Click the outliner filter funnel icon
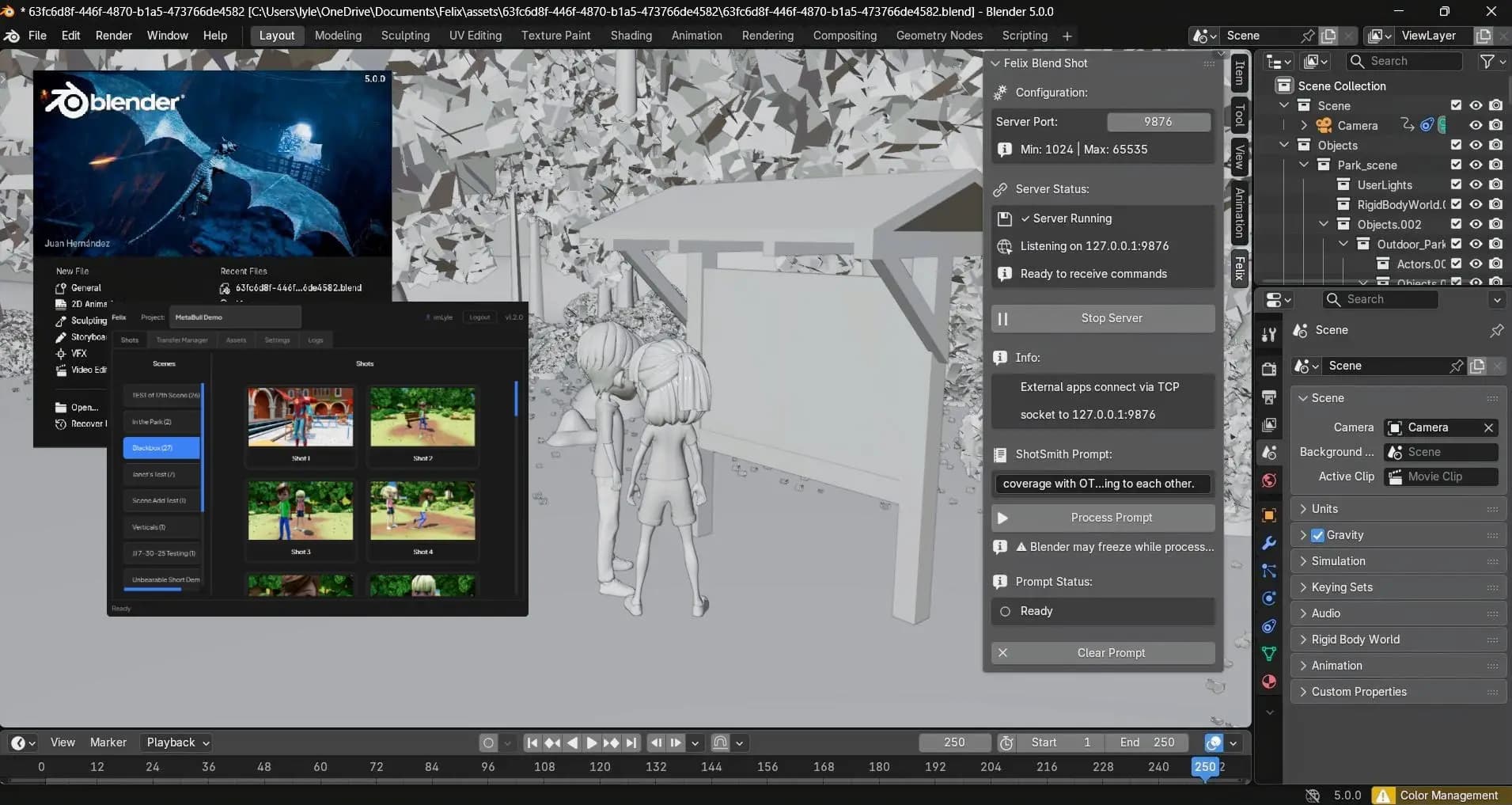 [1487, 61]
